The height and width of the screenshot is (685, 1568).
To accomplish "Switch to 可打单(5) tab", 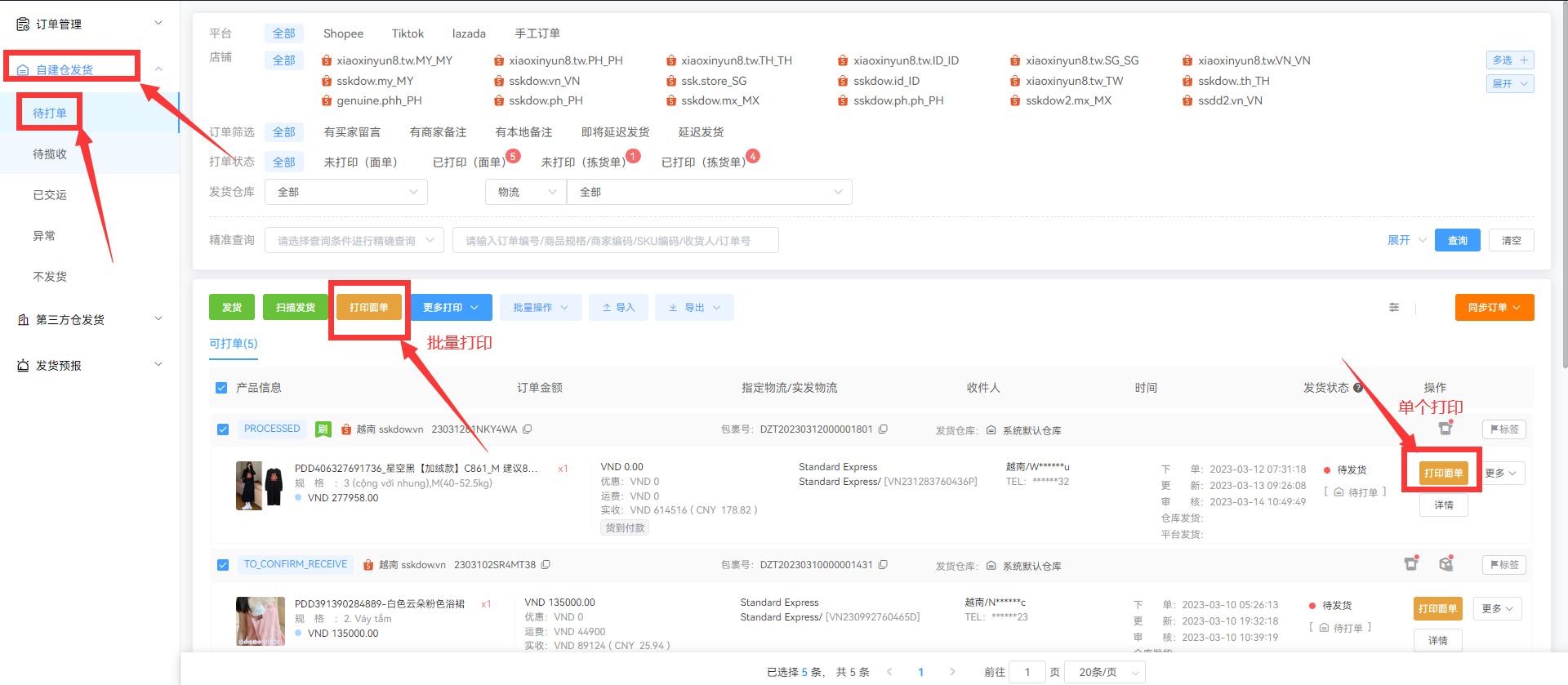I will pyautogui.click(x=234, y=343).
